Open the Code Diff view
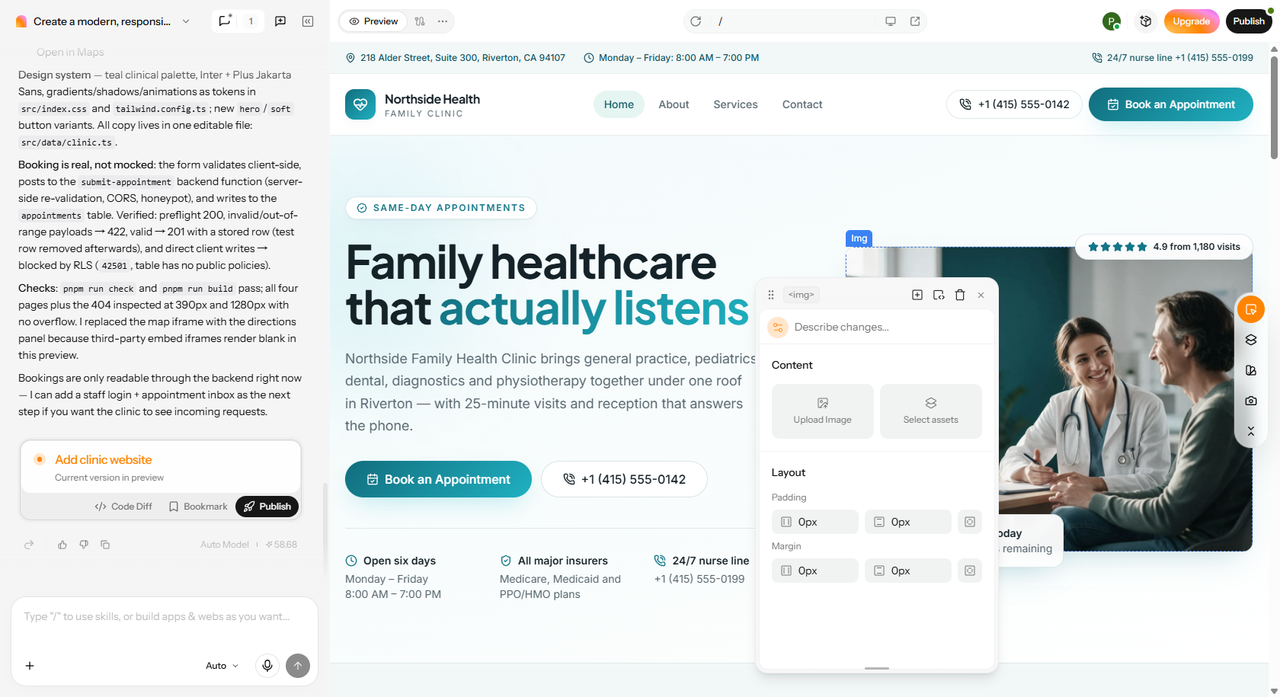The width and height of the screenshot is (1280, 697). tap(124, 507)
